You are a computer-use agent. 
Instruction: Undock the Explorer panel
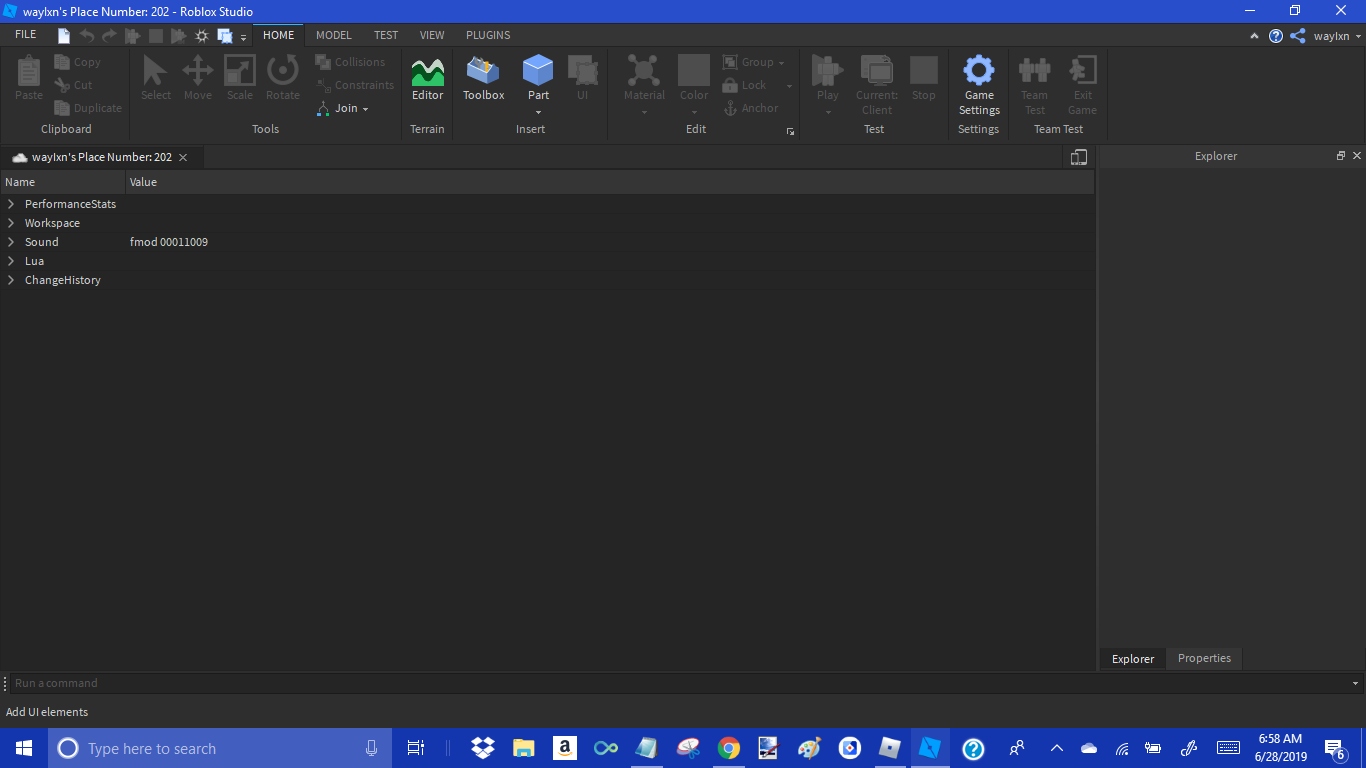click(x=1341, y=156)
